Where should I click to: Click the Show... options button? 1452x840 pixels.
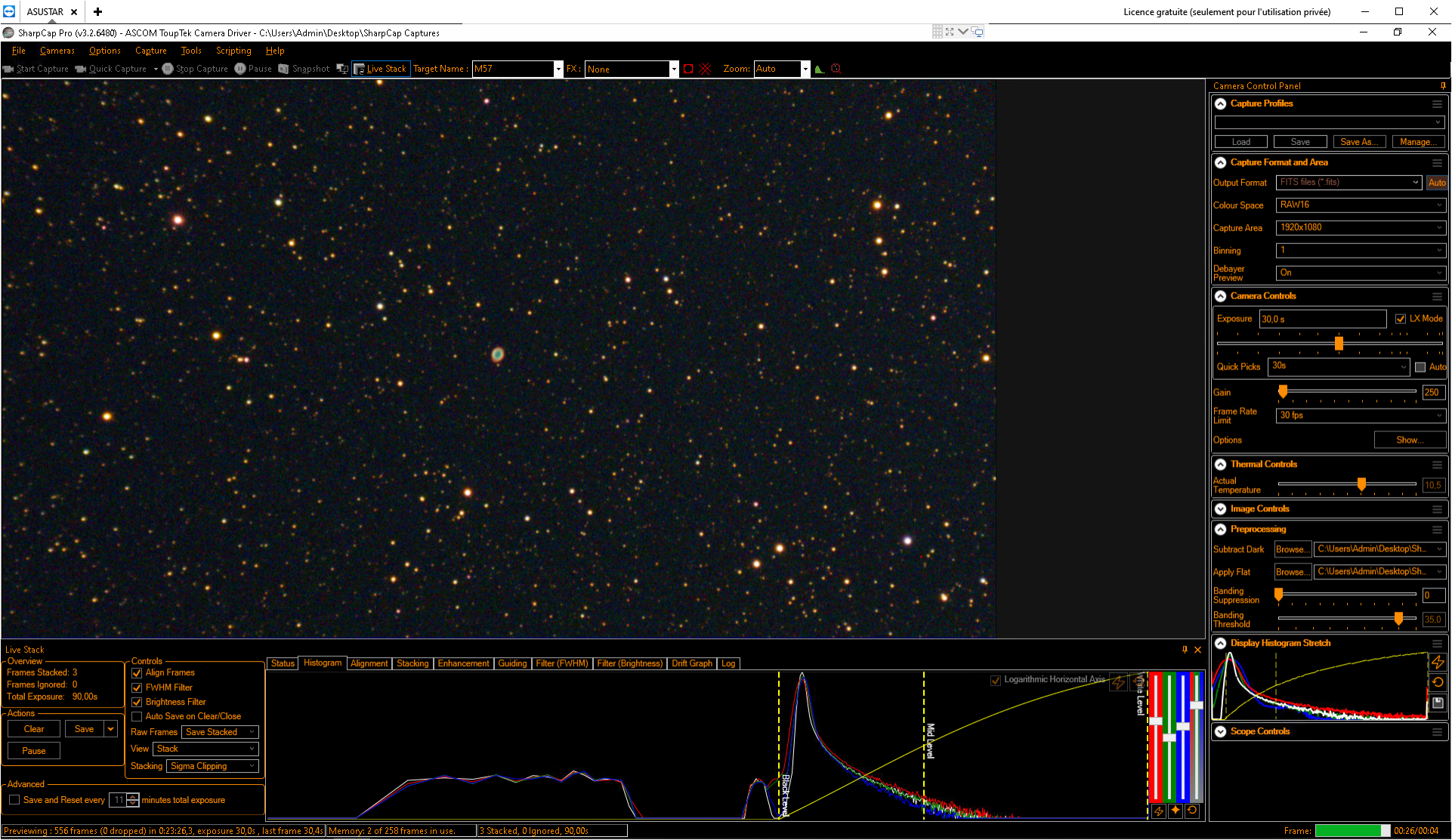point(1410,440)
